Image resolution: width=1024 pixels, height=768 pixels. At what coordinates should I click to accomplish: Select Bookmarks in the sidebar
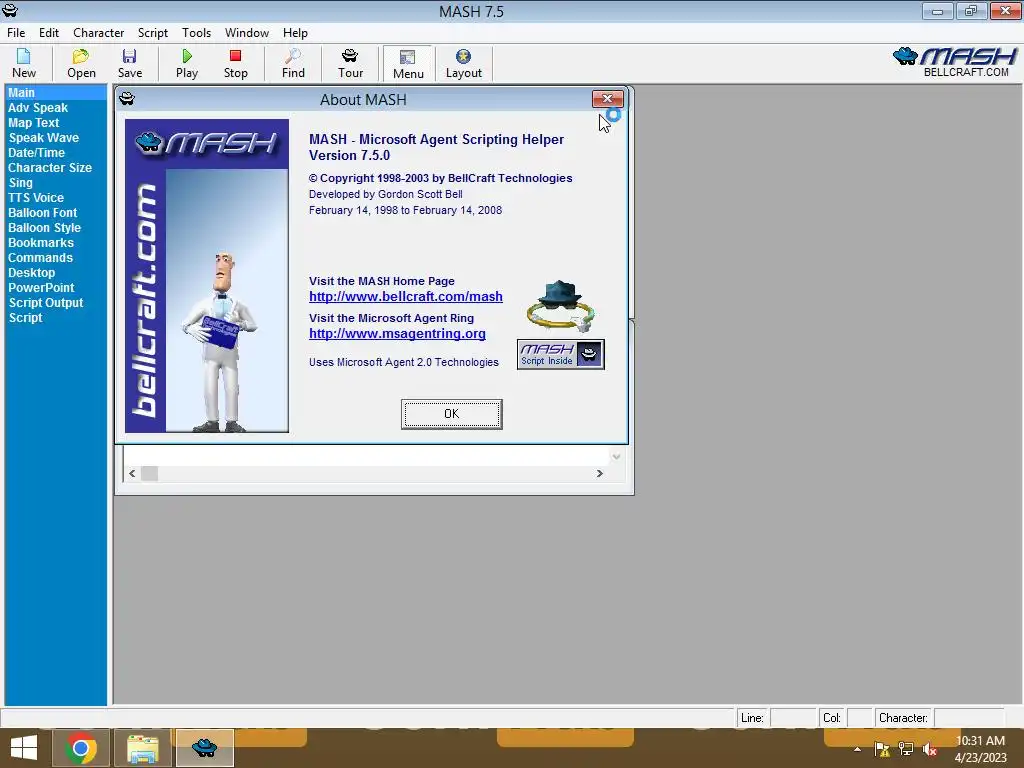click(x=56, y=243)
